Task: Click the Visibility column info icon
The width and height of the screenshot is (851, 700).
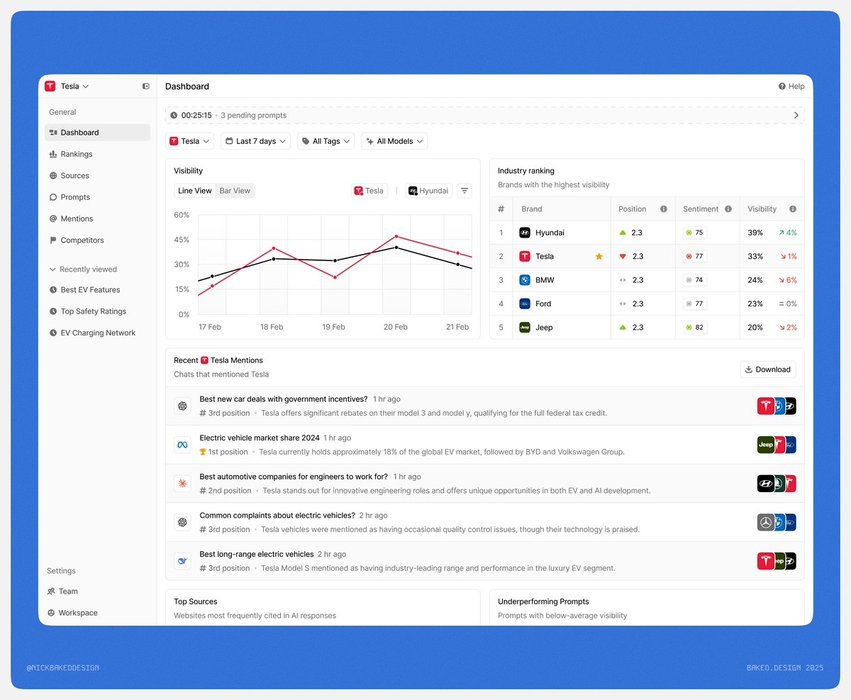Action: pos(792,209)
